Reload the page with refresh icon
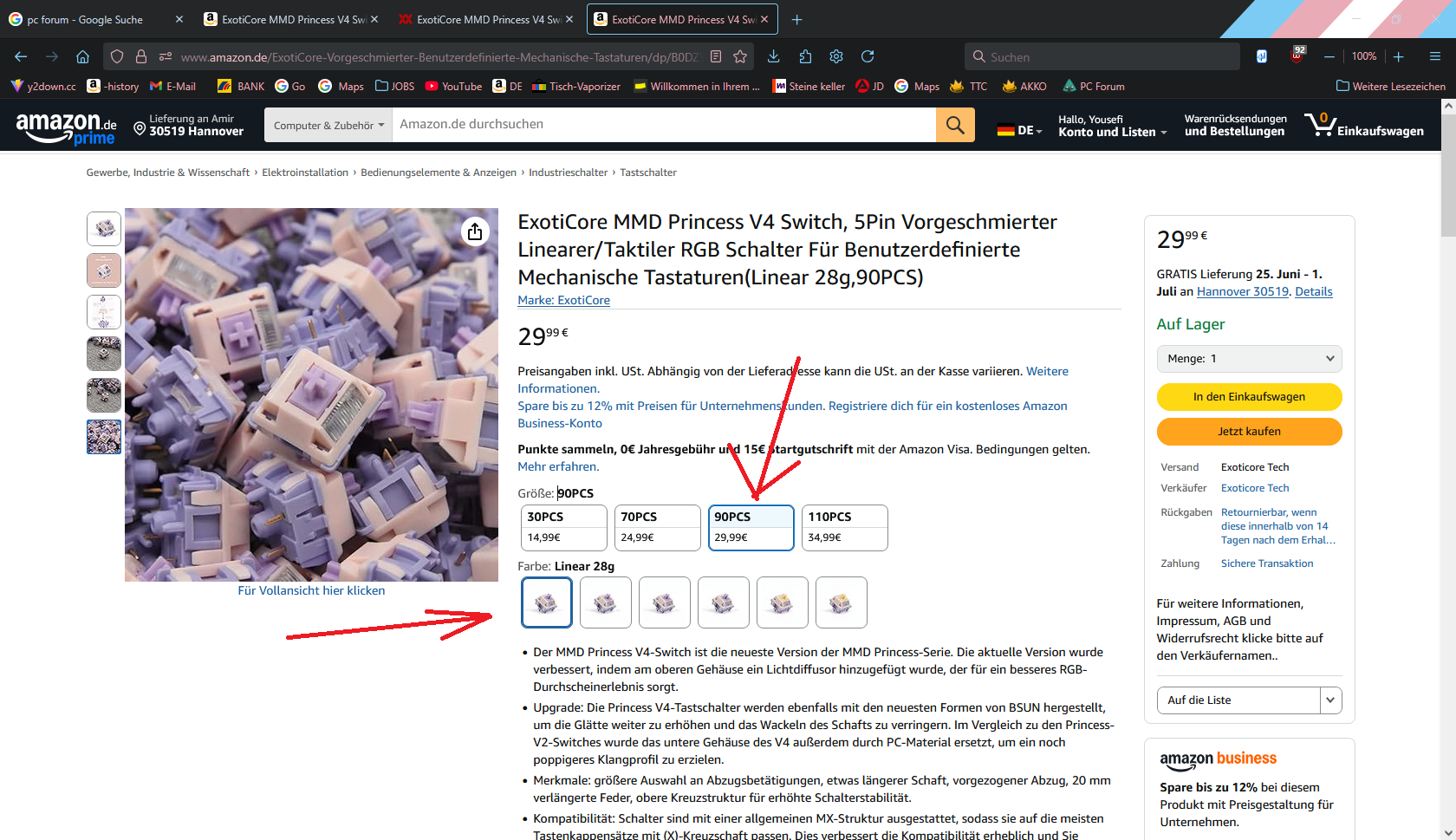 [868, 56]
